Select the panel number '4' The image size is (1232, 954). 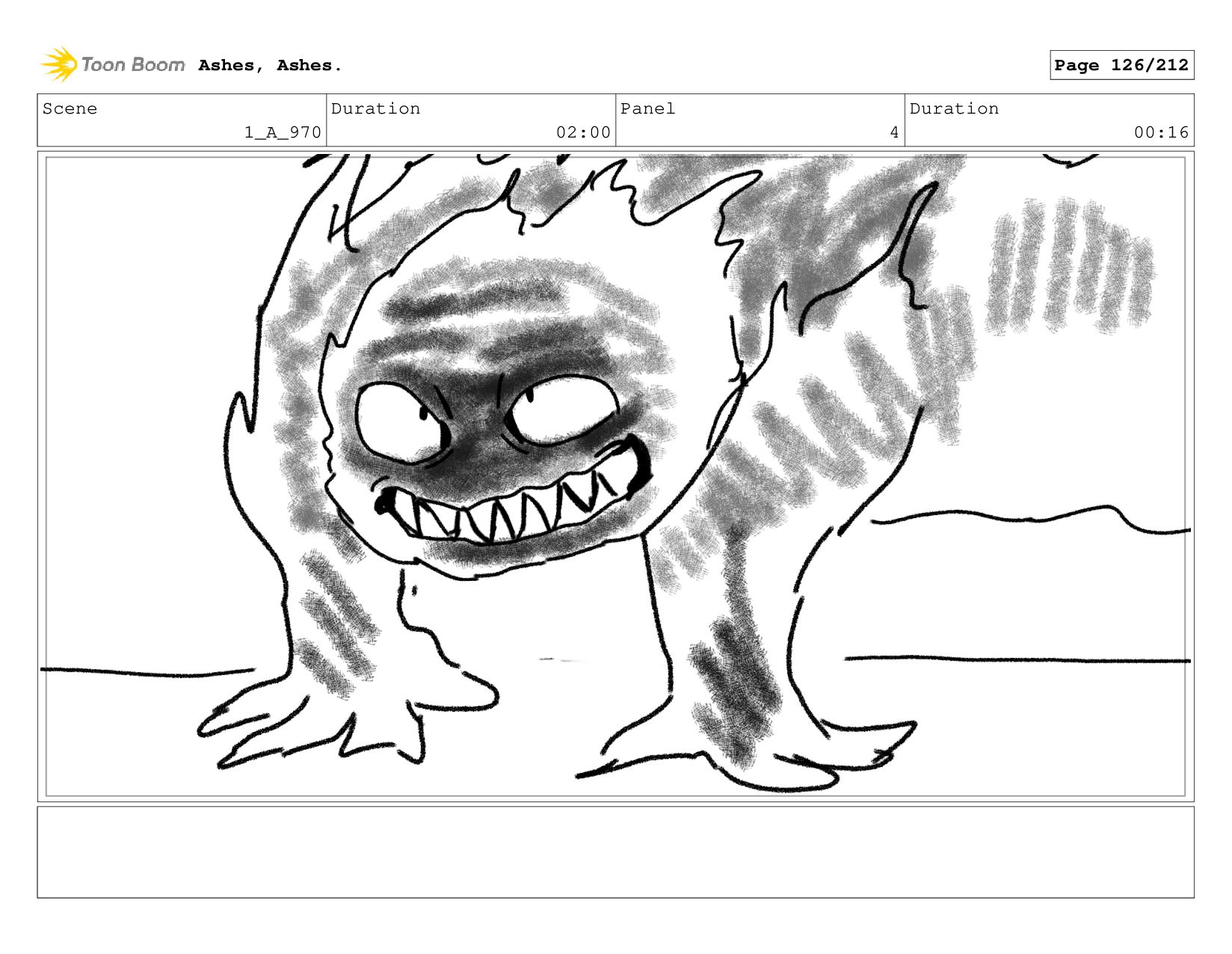pyautogui.click(x=894, y=132)
